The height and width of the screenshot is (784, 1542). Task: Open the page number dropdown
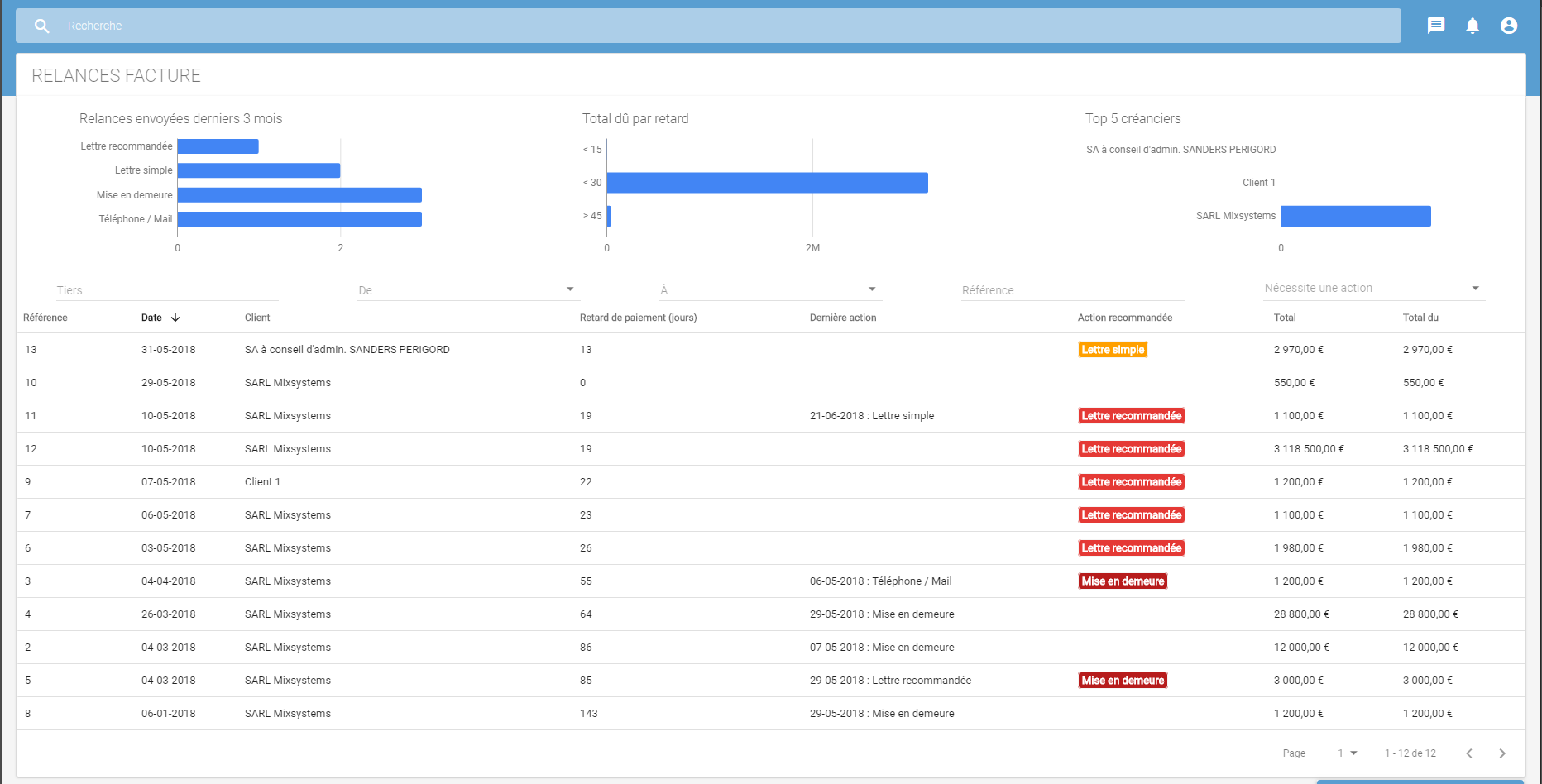tap(1348, 753)
